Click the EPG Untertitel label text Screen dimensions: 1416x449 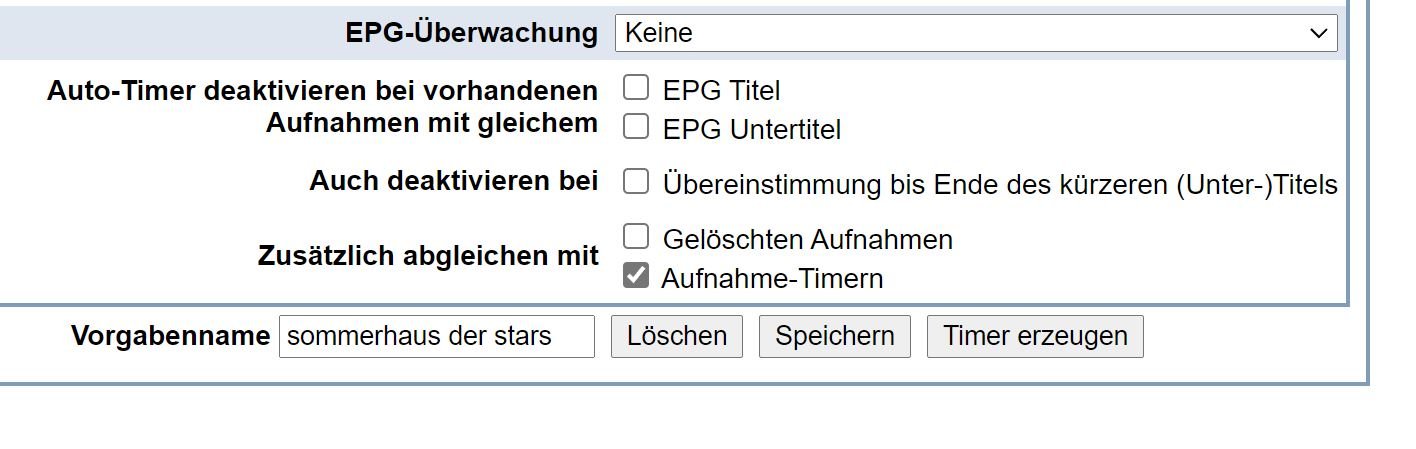pos(751,130)
